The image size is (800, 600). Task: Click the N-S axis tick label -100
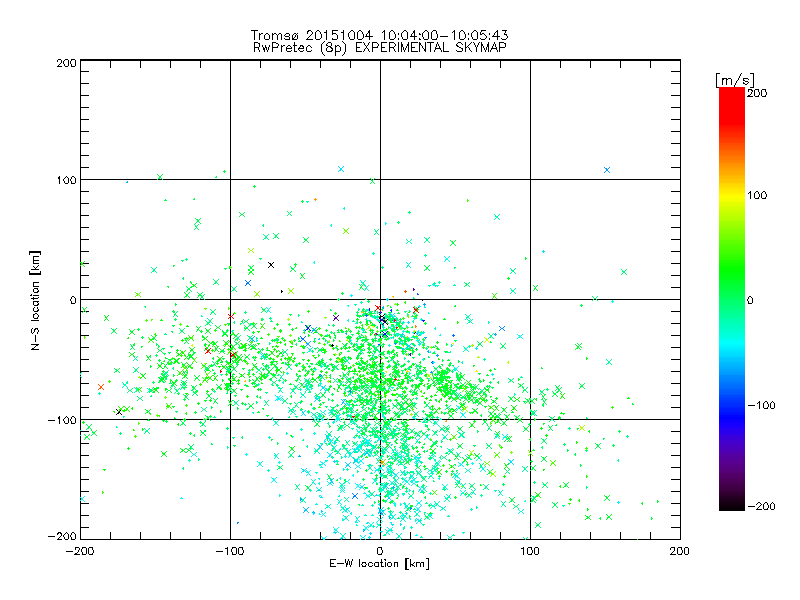[x=62, y=420]
